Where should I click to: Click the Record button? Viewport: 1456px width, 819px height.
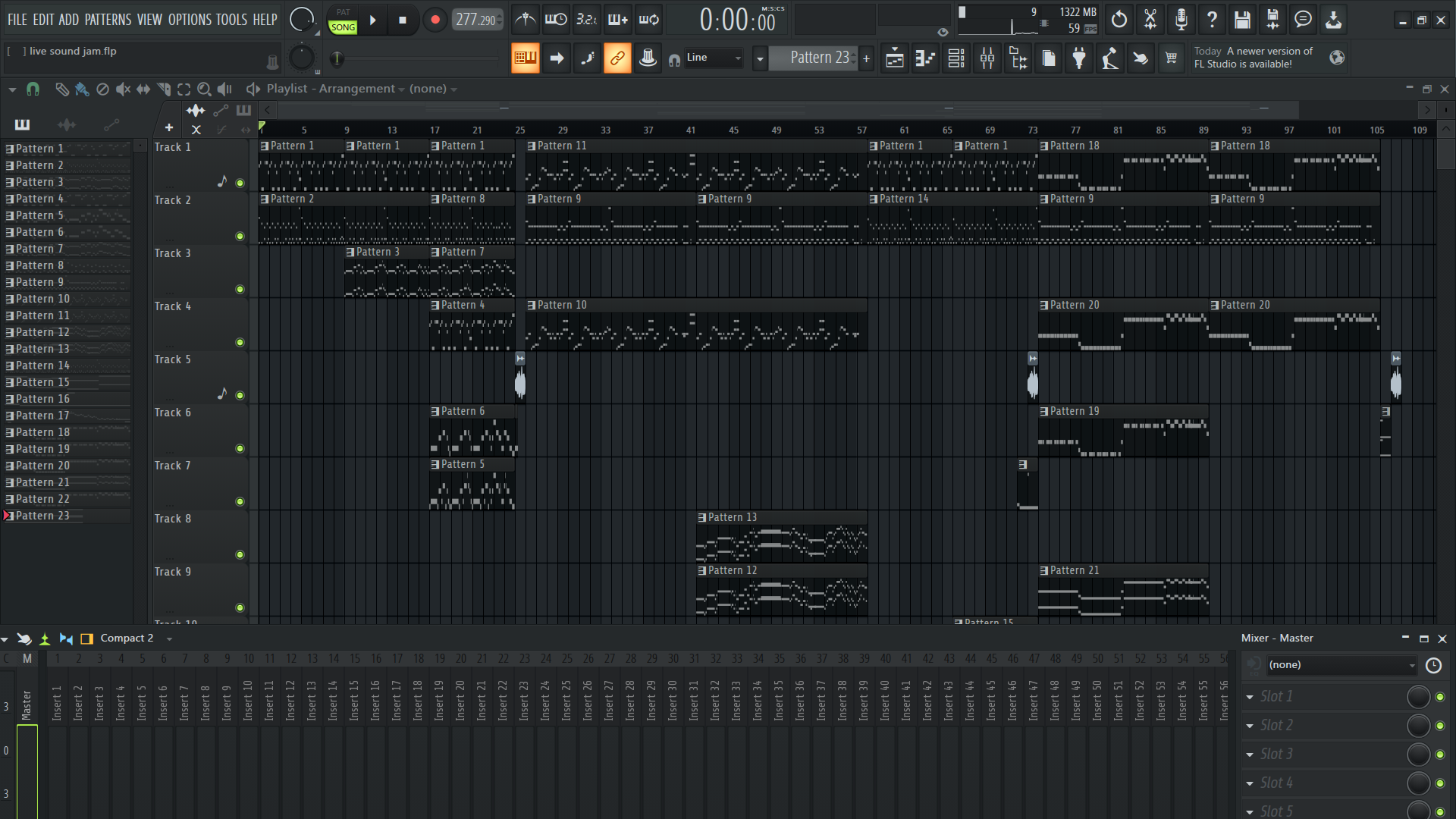(435, 20)
